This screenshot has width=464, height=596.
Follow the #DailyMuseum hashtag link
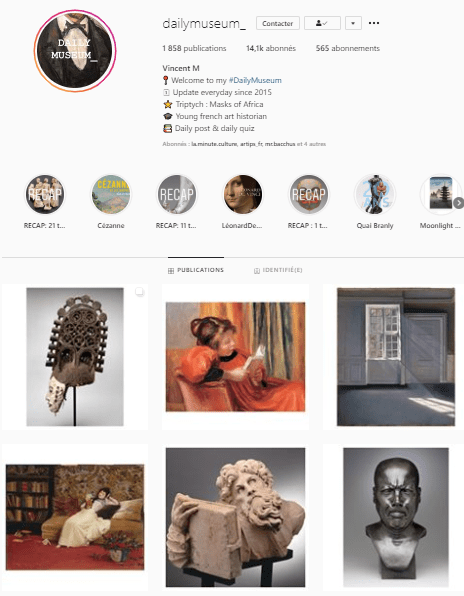tap(255, 80)
